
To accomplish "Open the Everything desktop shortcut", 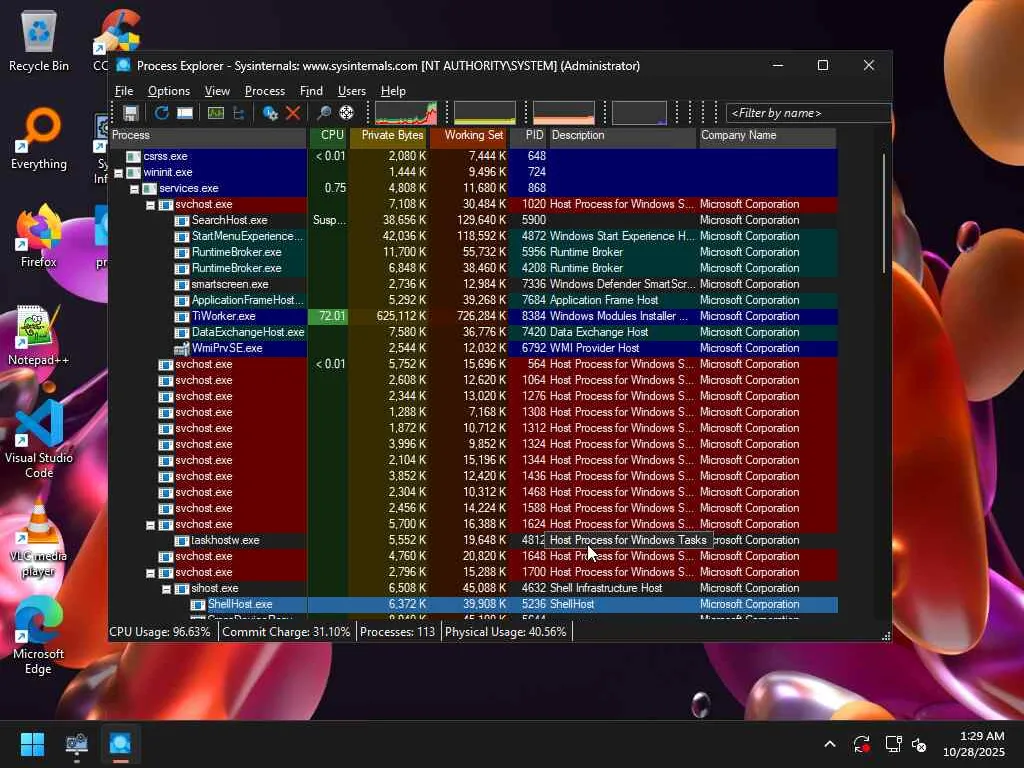I will 39,138.
